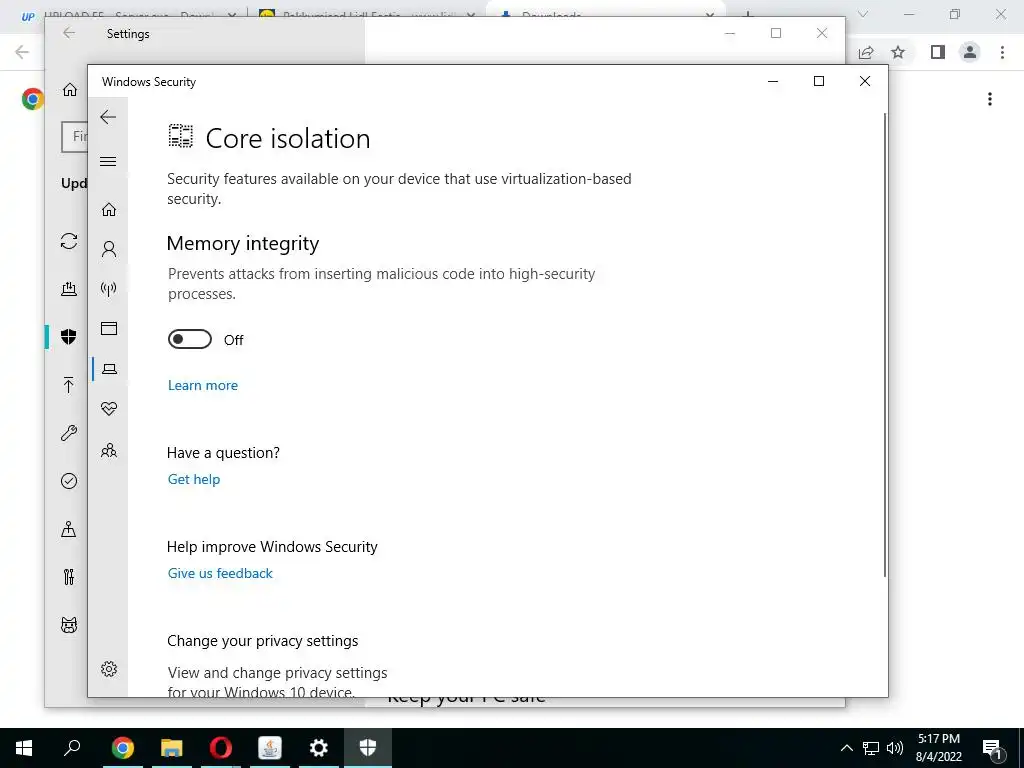Open For developers icon in Settings sidebar
This screenshot has height=768, width=1024.
click(69, 577)
